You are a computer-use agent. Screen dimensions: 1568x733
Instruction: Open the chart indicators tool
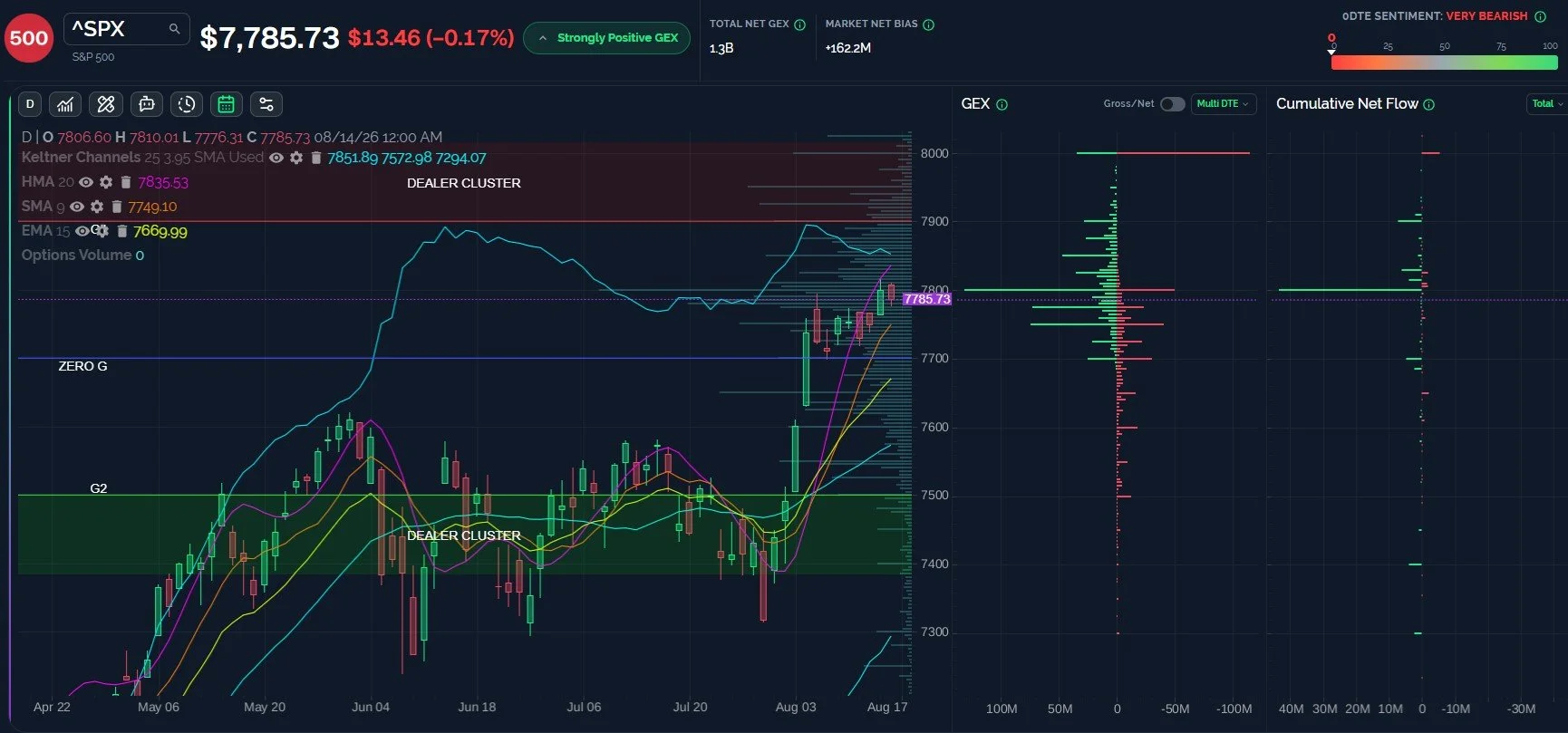(65, 104)
